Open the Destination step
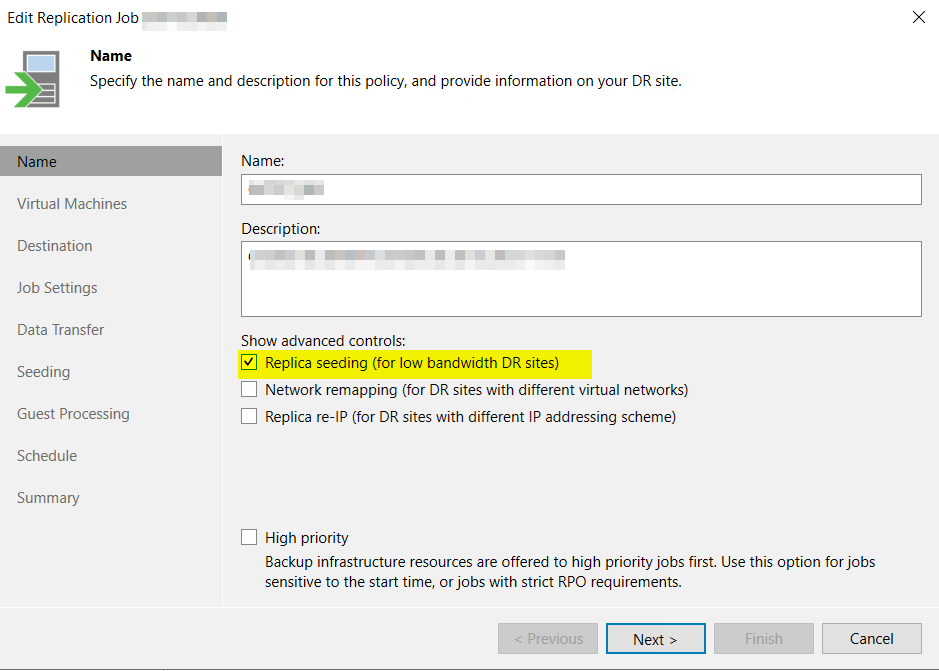 [x=55, y=246]
